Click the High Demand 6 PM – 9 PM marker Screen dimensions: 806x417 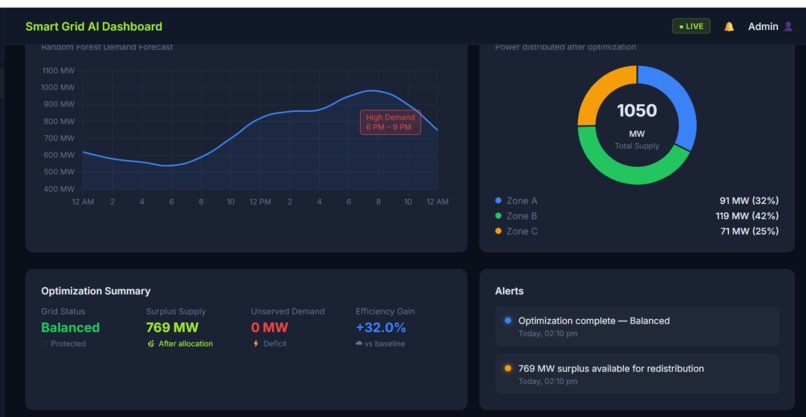tap(390, 122)
